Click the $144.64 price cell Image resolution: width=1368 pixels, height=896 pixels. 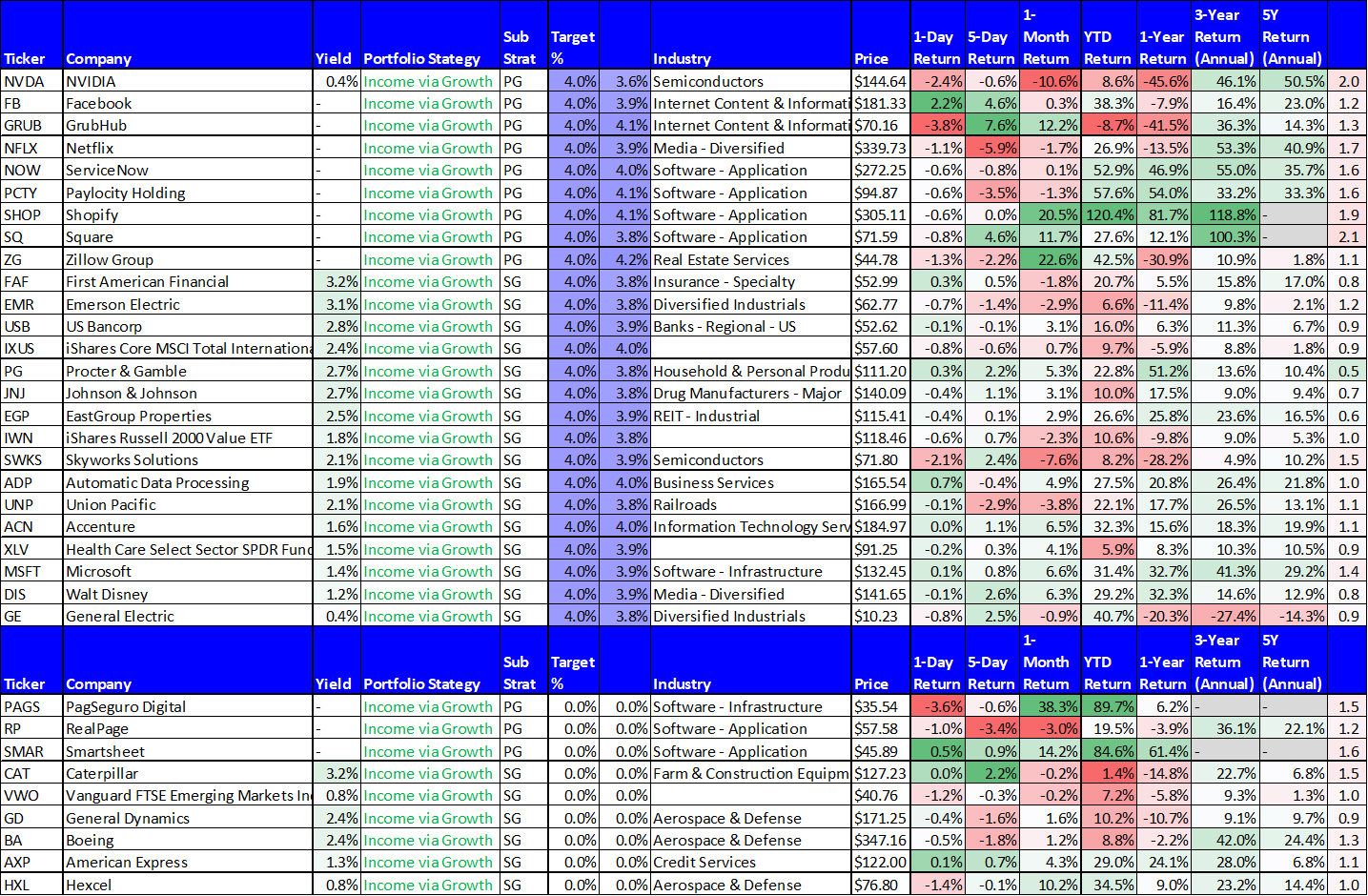[880, 81]
